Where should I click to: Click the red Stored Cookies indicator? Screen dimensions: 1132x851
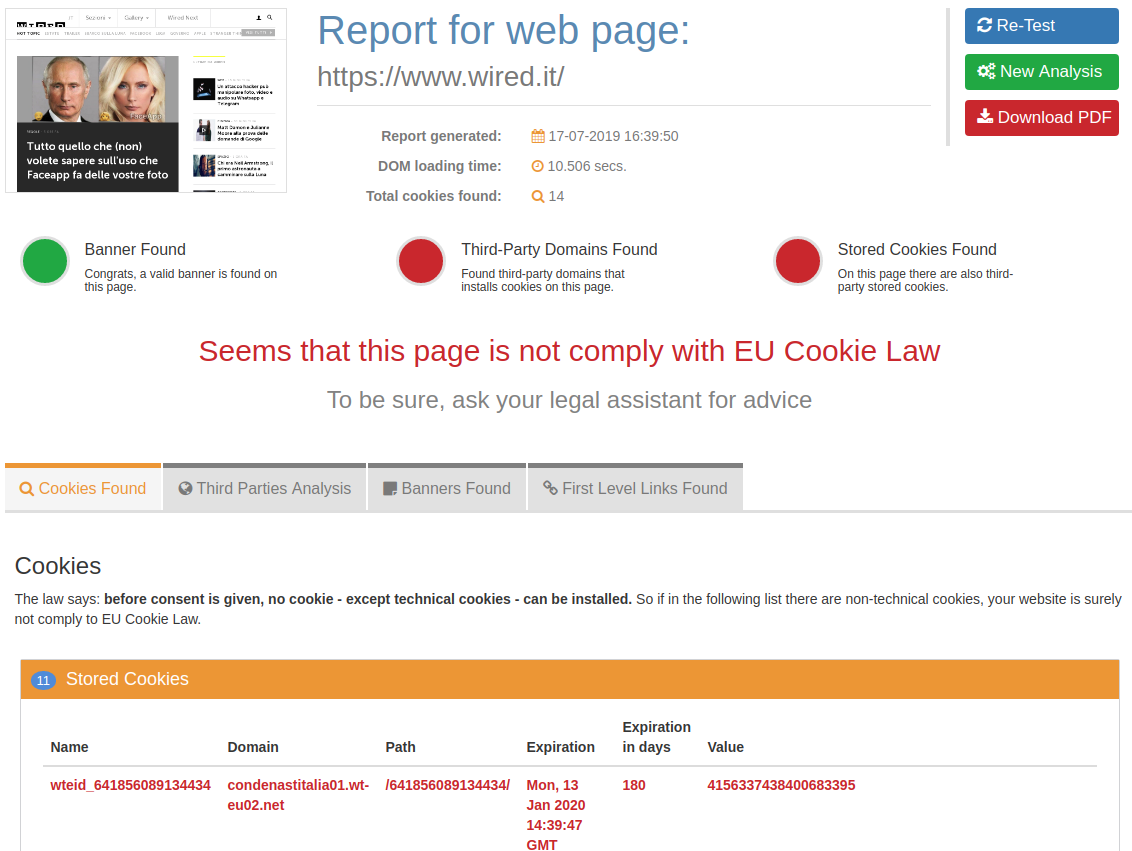pyautogui.click(x=798, y=261)
